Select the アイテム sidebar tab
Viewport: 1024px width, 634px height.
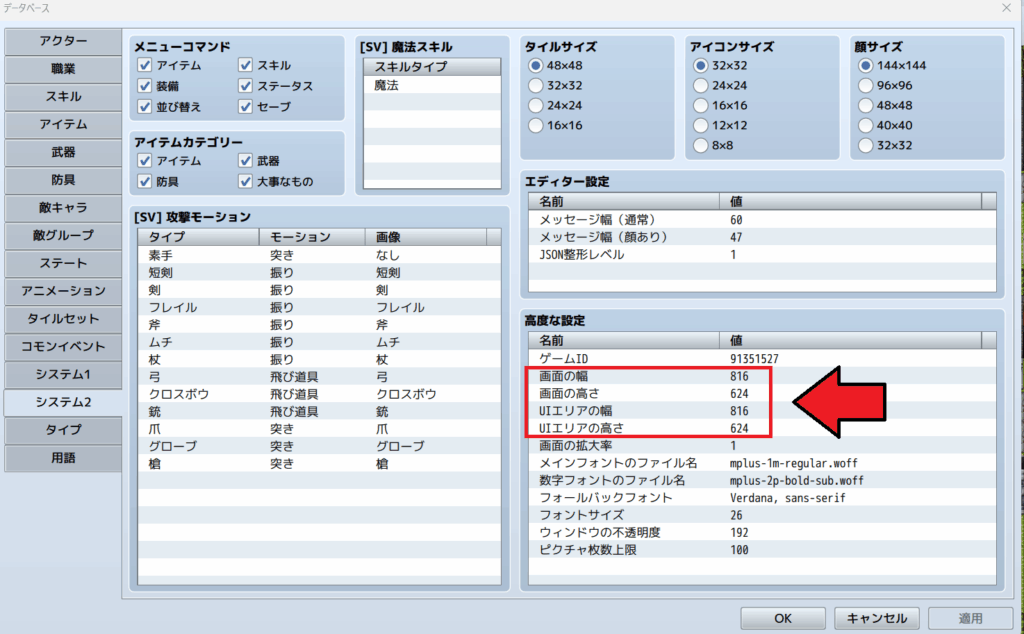point(63,125)
